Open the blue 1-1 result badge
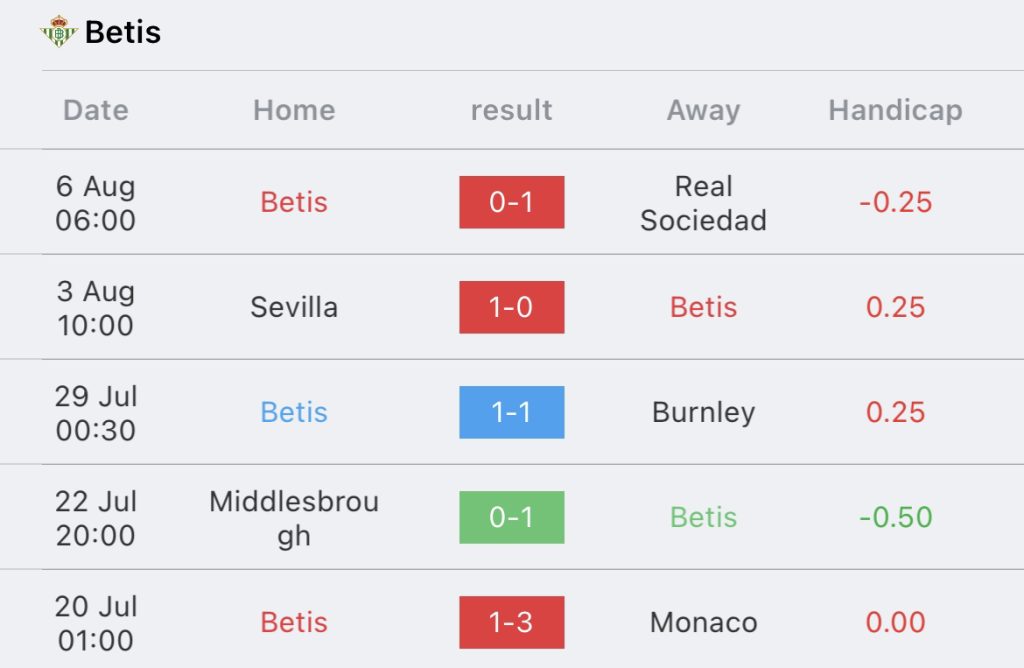Viewport: 1024px width, 668px height. (511, 412)
